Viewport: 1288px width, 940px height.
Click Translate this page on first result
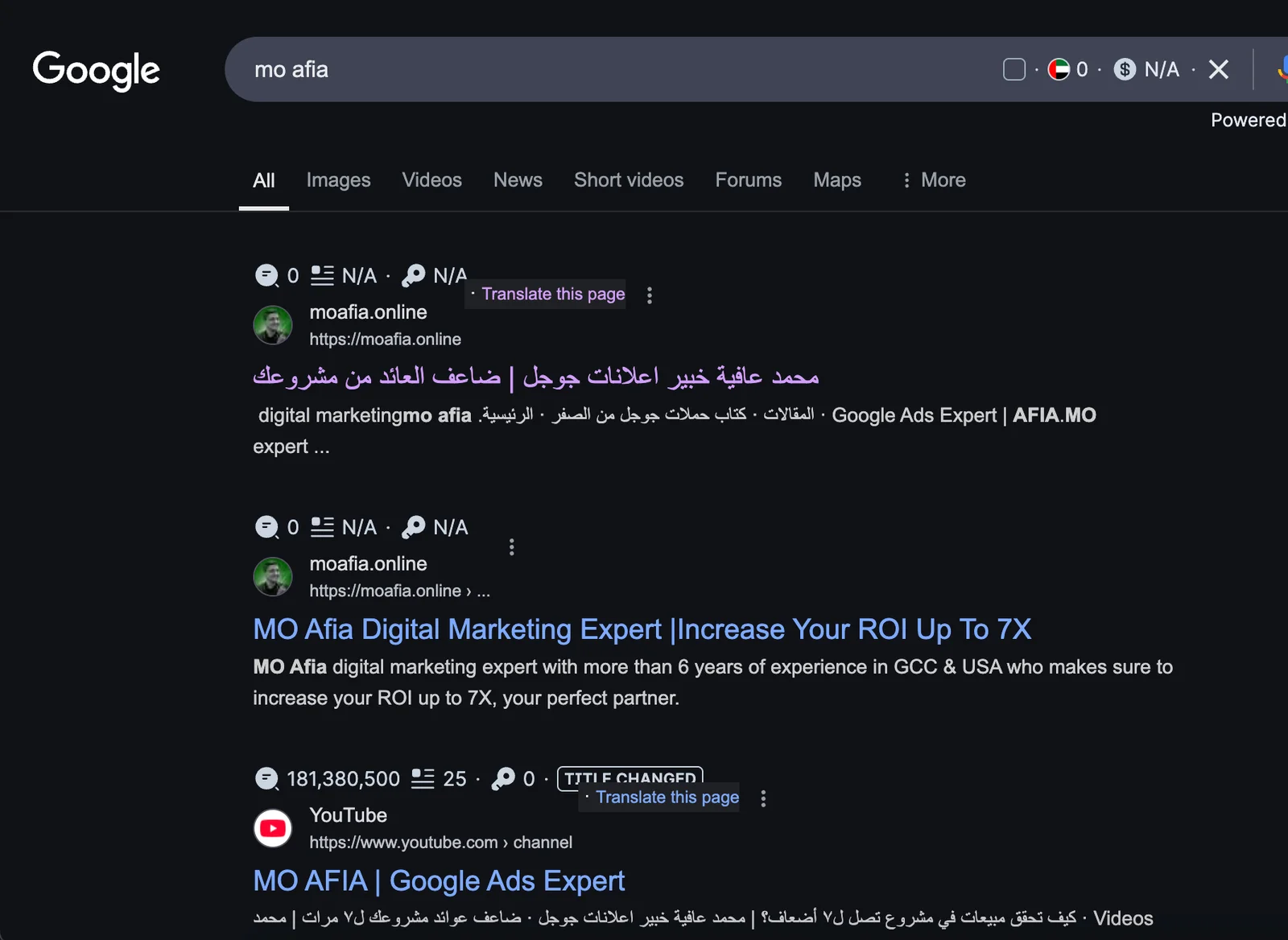click(x=553, y=295)
